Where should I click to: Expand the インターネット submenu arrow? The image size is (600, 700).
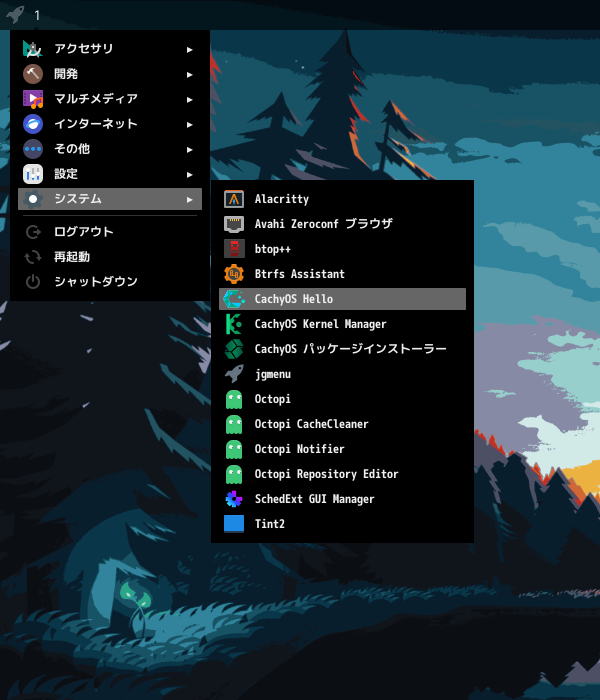pyautogui.click(x=190, y=125)
